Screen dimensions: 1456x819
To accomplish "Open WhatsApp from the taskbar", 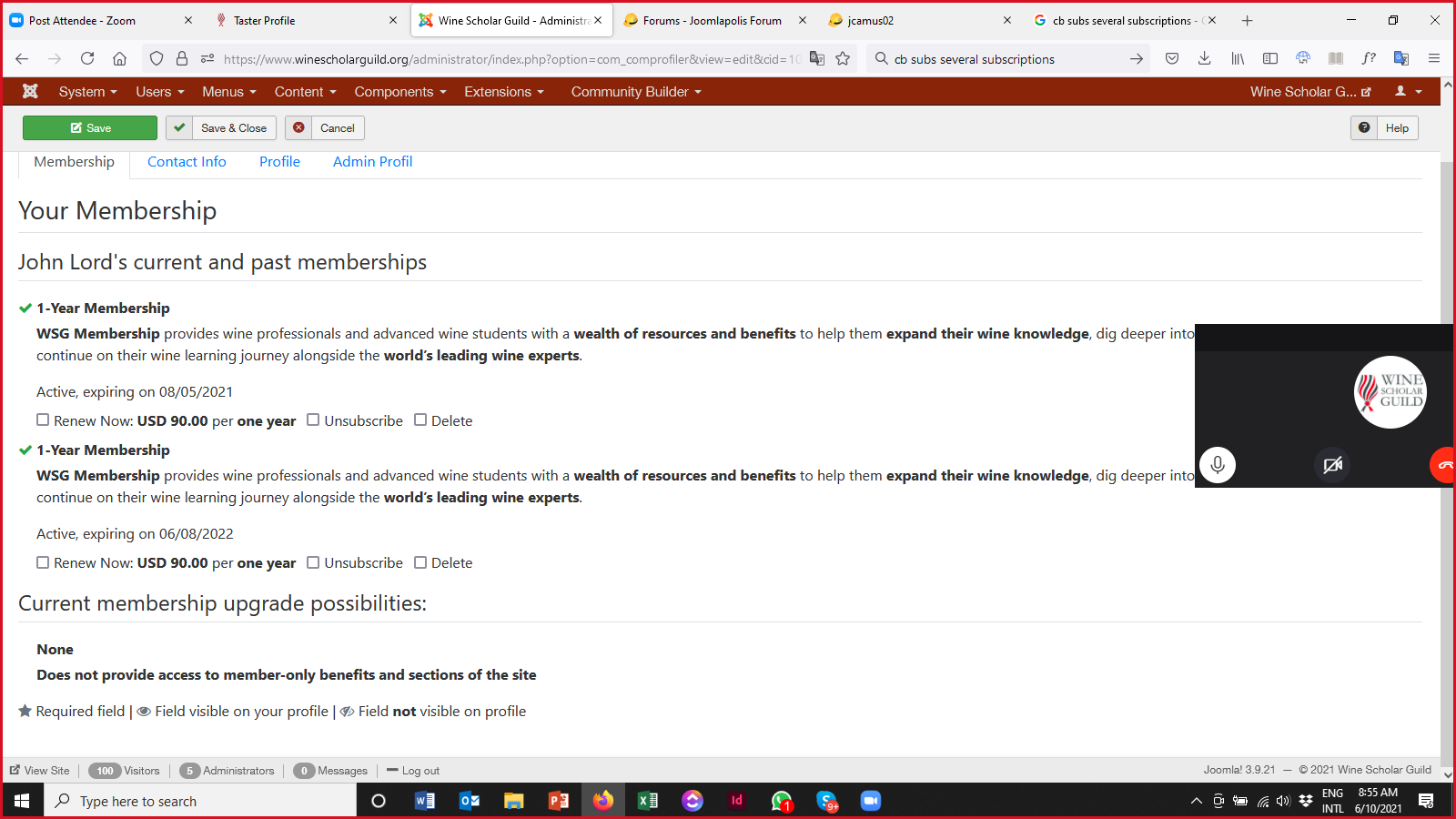I will [x=782, y=801].
